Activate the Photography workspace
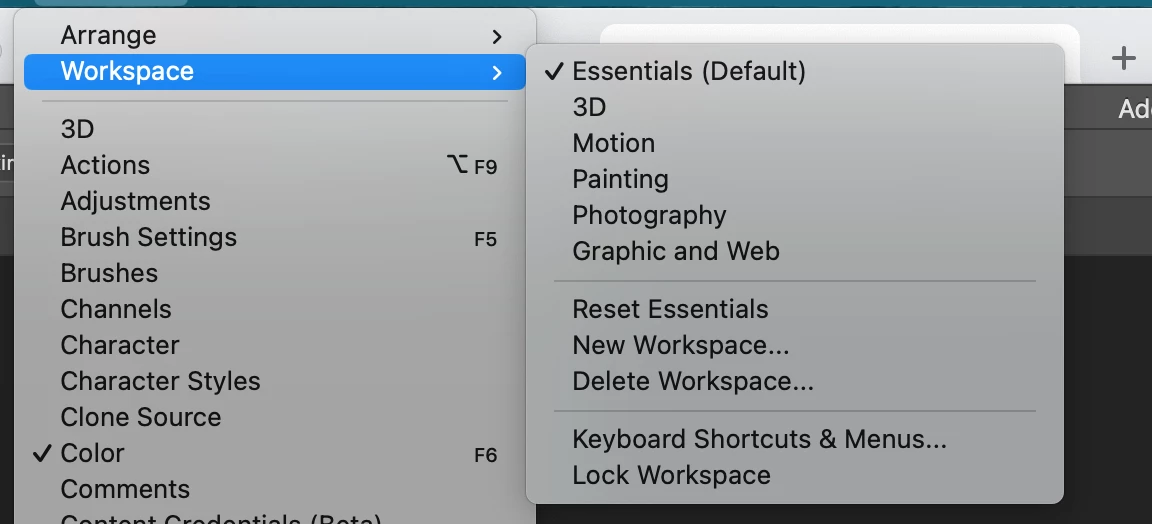 pos(649,216)
